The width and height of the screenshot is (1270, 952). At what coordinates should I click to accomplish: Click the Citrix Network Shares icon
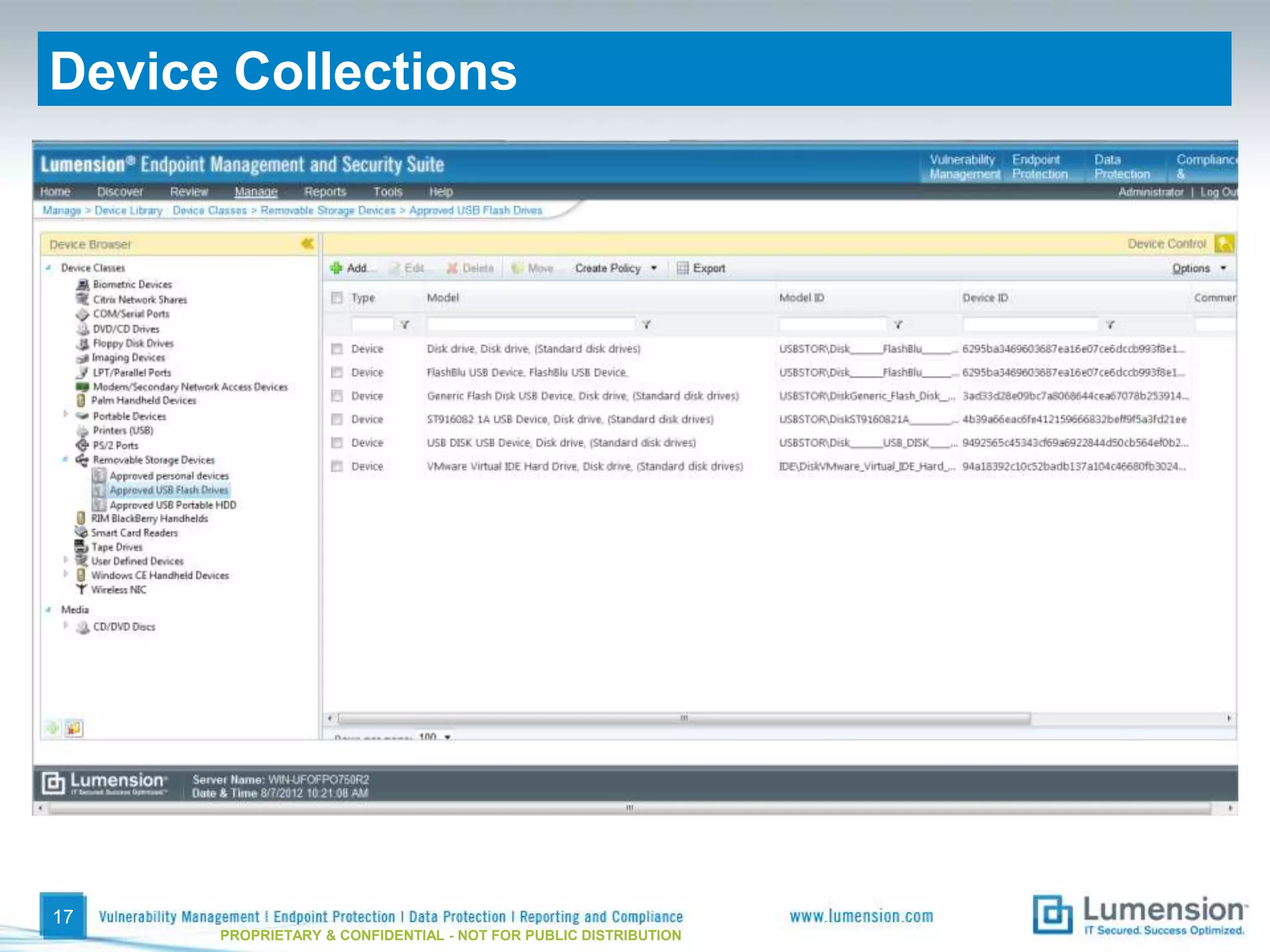point(82,299)
